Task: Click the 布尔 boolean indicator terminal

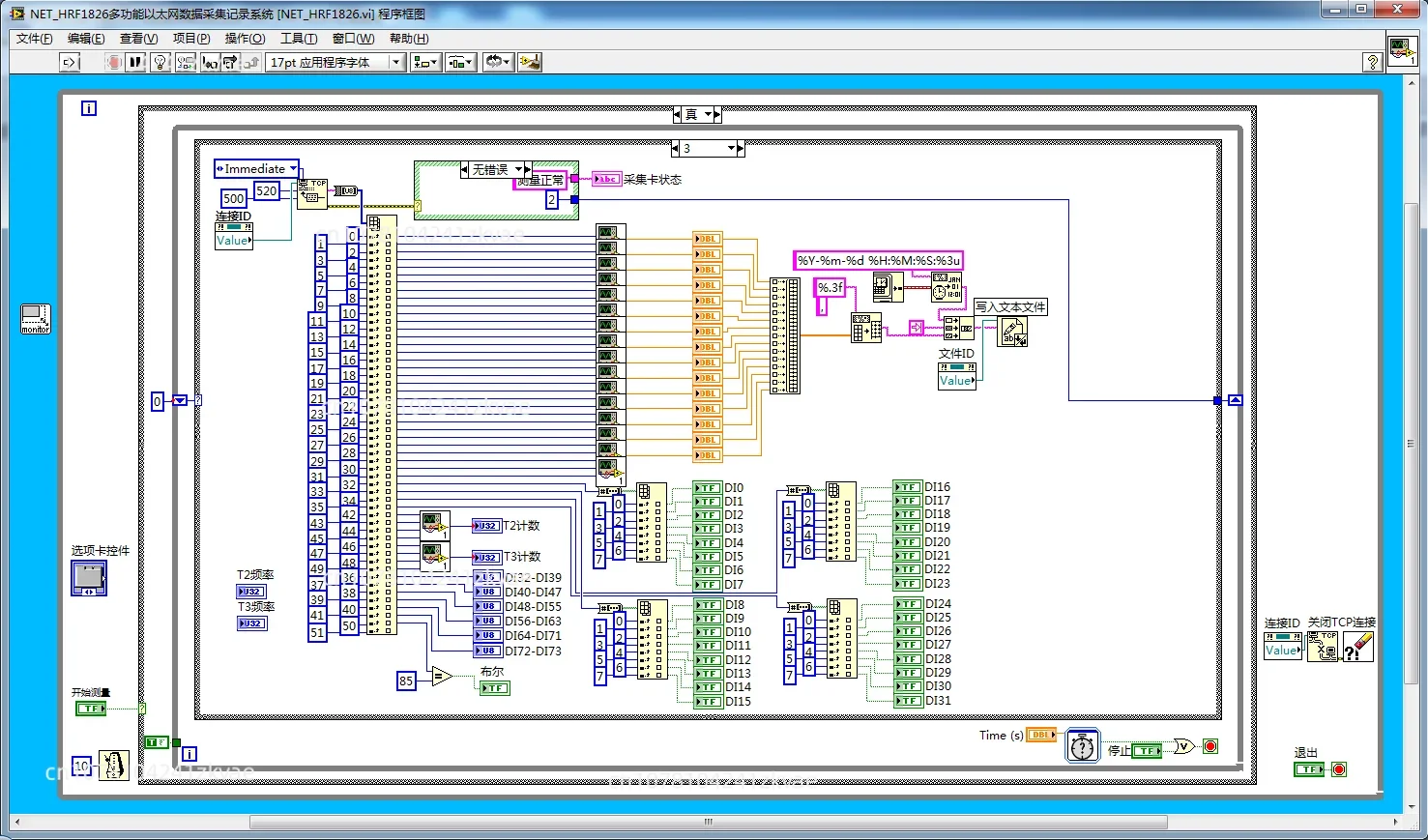Action: (494, 688)
